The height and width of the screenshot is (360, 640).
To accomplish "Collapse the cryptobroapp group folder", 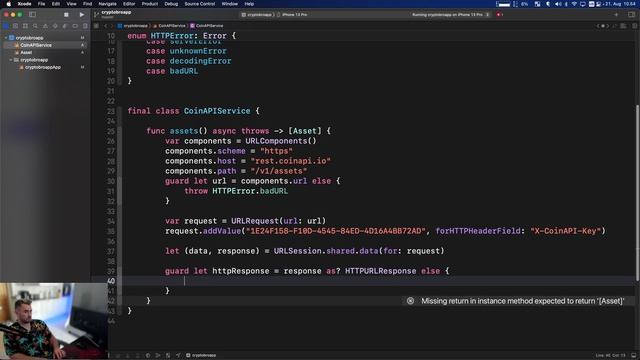I will tap(11, 60).
